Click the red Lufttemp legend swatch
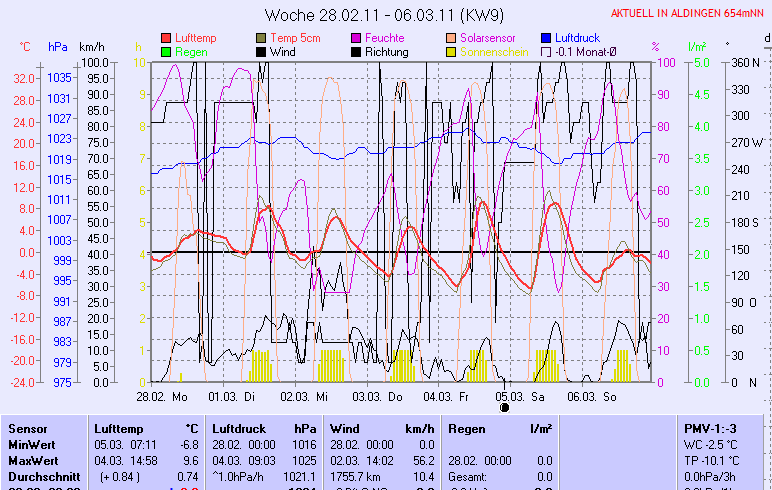The height and width of the screenshot is (490, 772). click(166, 38)
